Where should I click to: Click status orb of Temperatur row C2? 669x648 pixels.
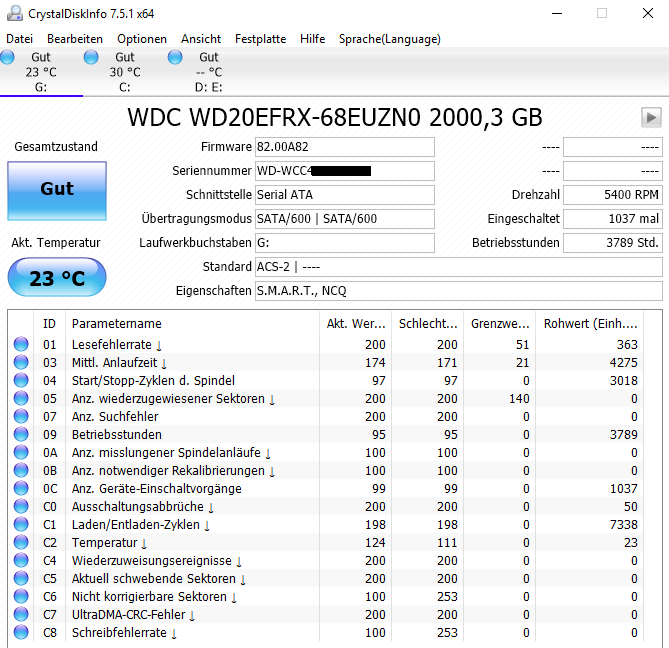pos(21,542)
